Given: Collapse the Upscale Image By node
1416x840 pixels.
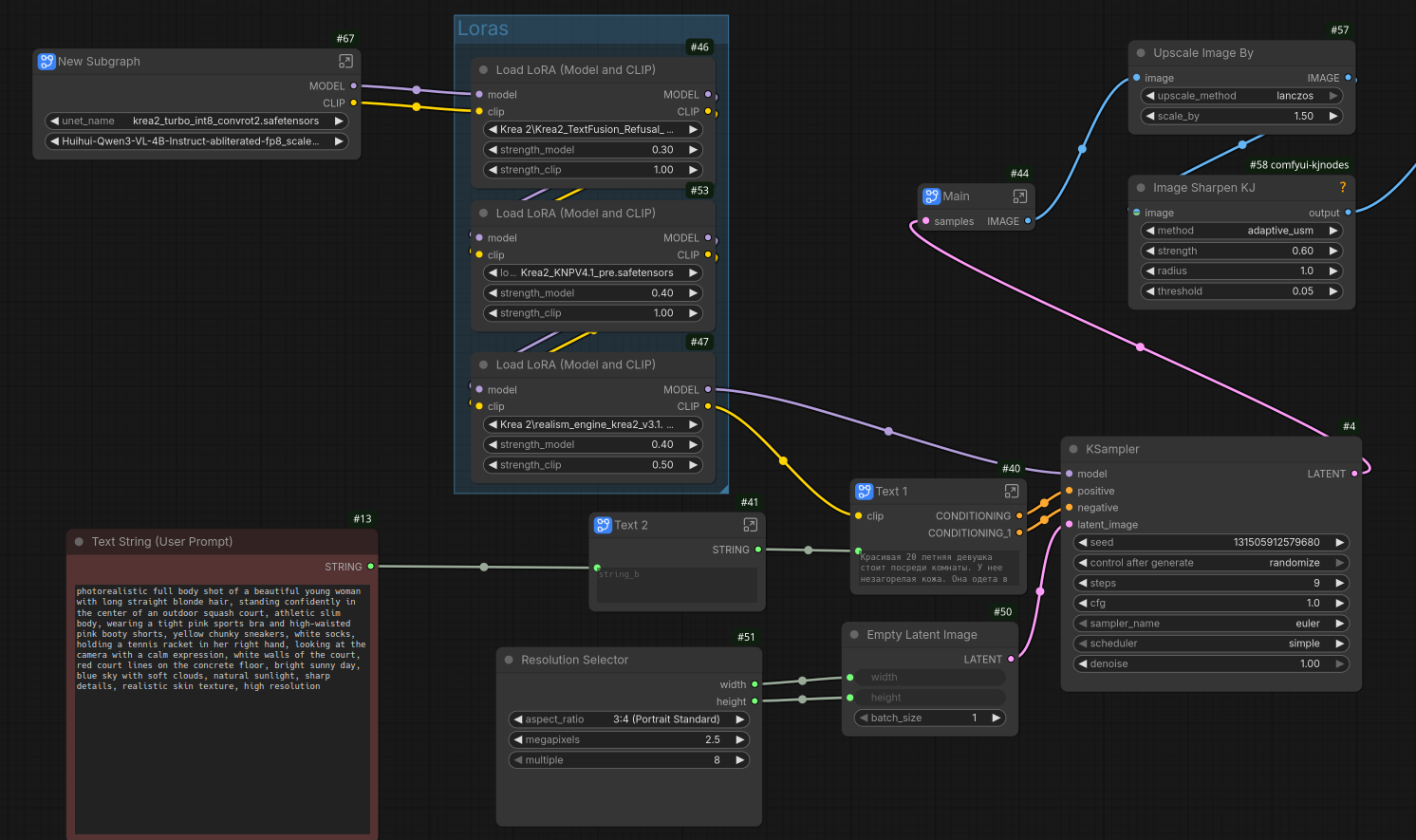Looking at the screenshot, I should tap(1141, 53).
